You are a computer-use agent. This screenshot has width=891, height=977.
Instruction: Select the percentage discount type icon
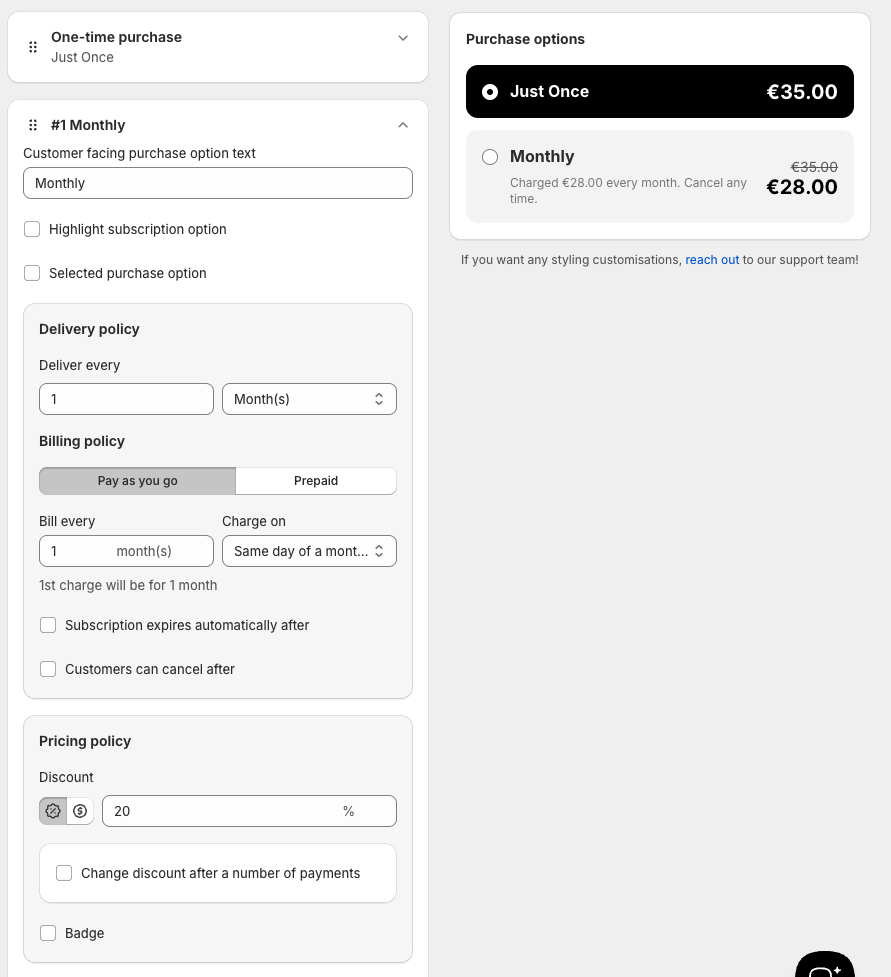tap(53, 811)
